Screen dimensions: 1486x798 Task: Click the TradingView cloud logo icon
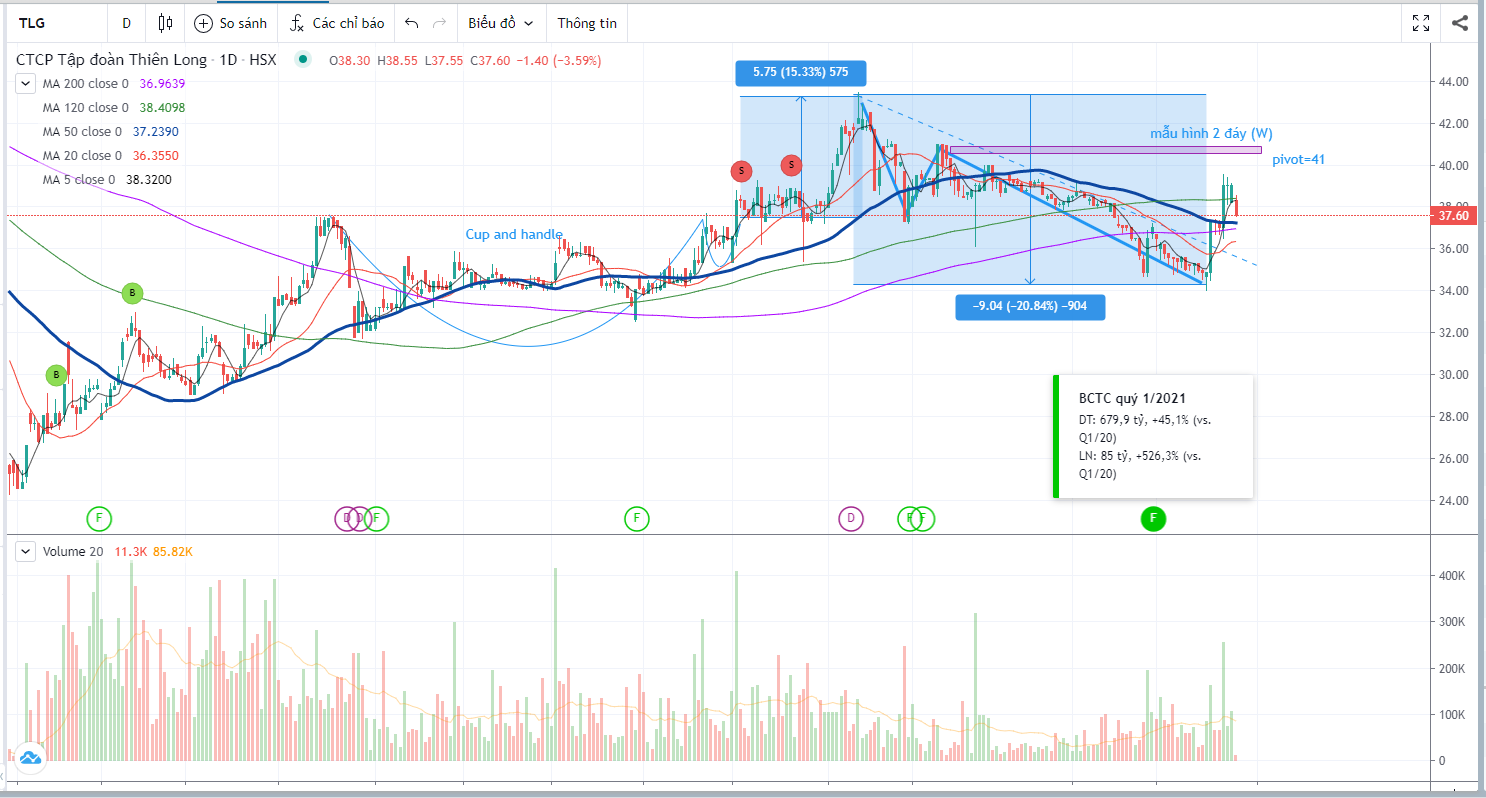coord(29,758)
